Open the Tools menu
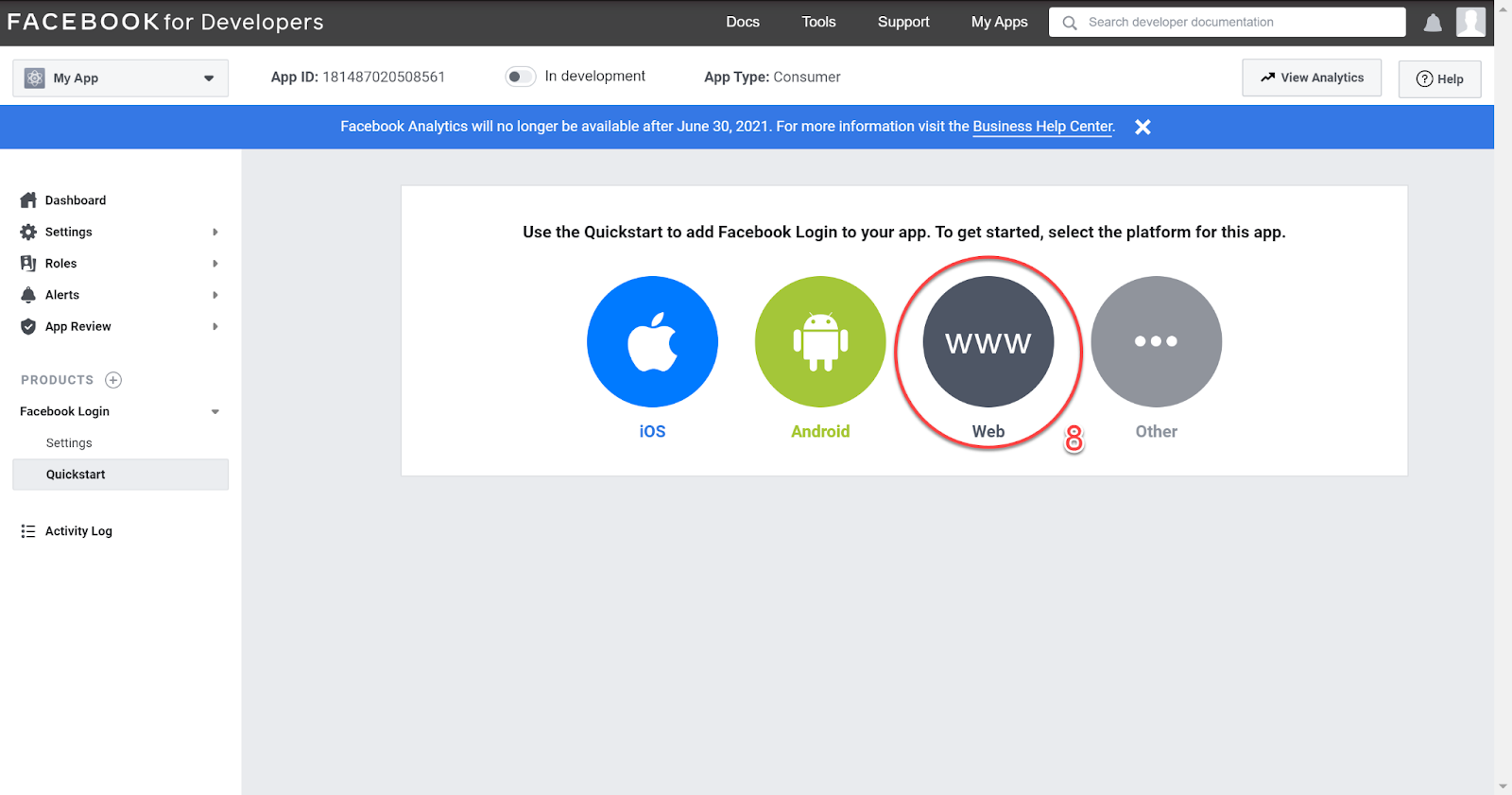 [x=818, y=22]
